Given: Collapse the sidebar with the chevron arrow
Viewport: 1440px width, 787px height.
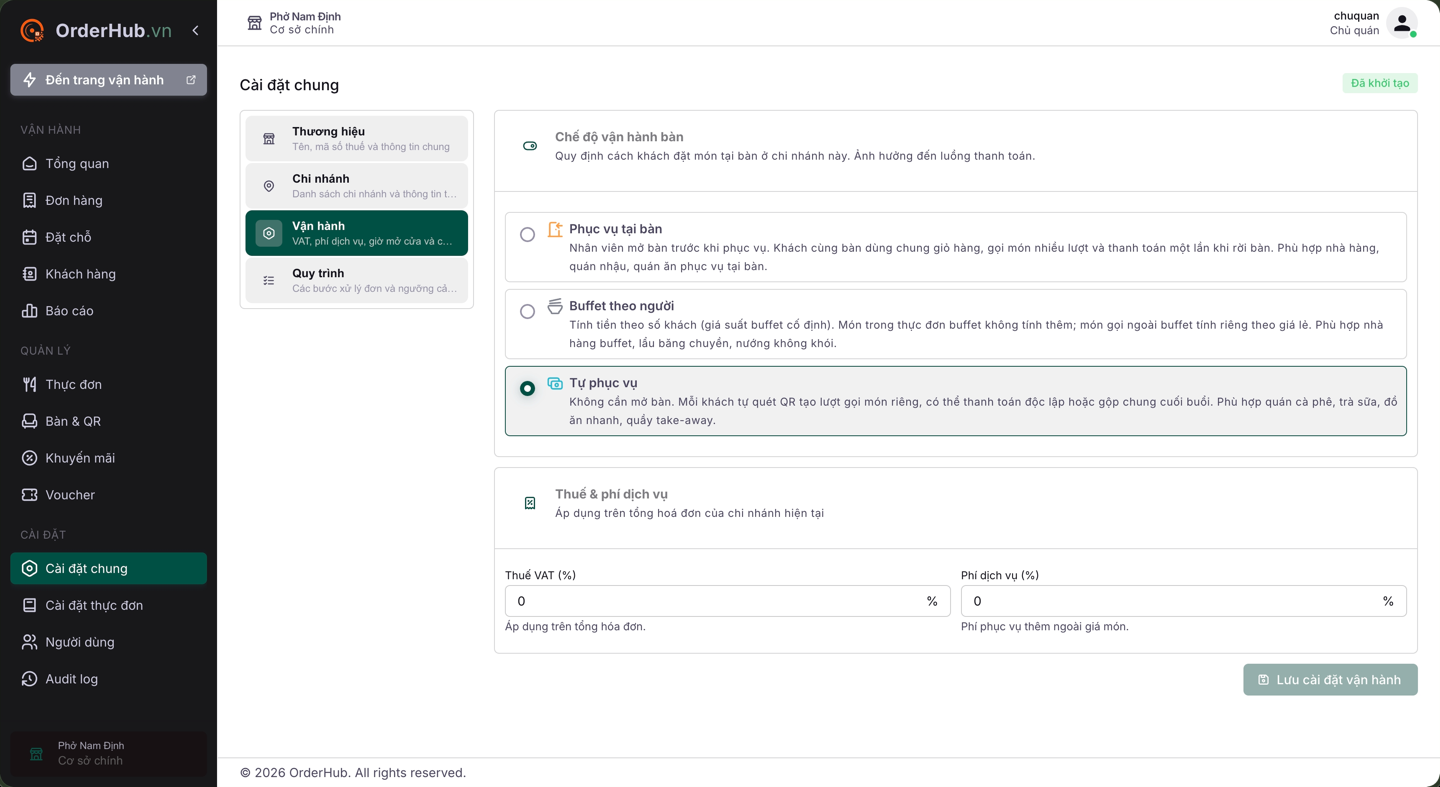Looking at the screenshot, I should [195, 31].
